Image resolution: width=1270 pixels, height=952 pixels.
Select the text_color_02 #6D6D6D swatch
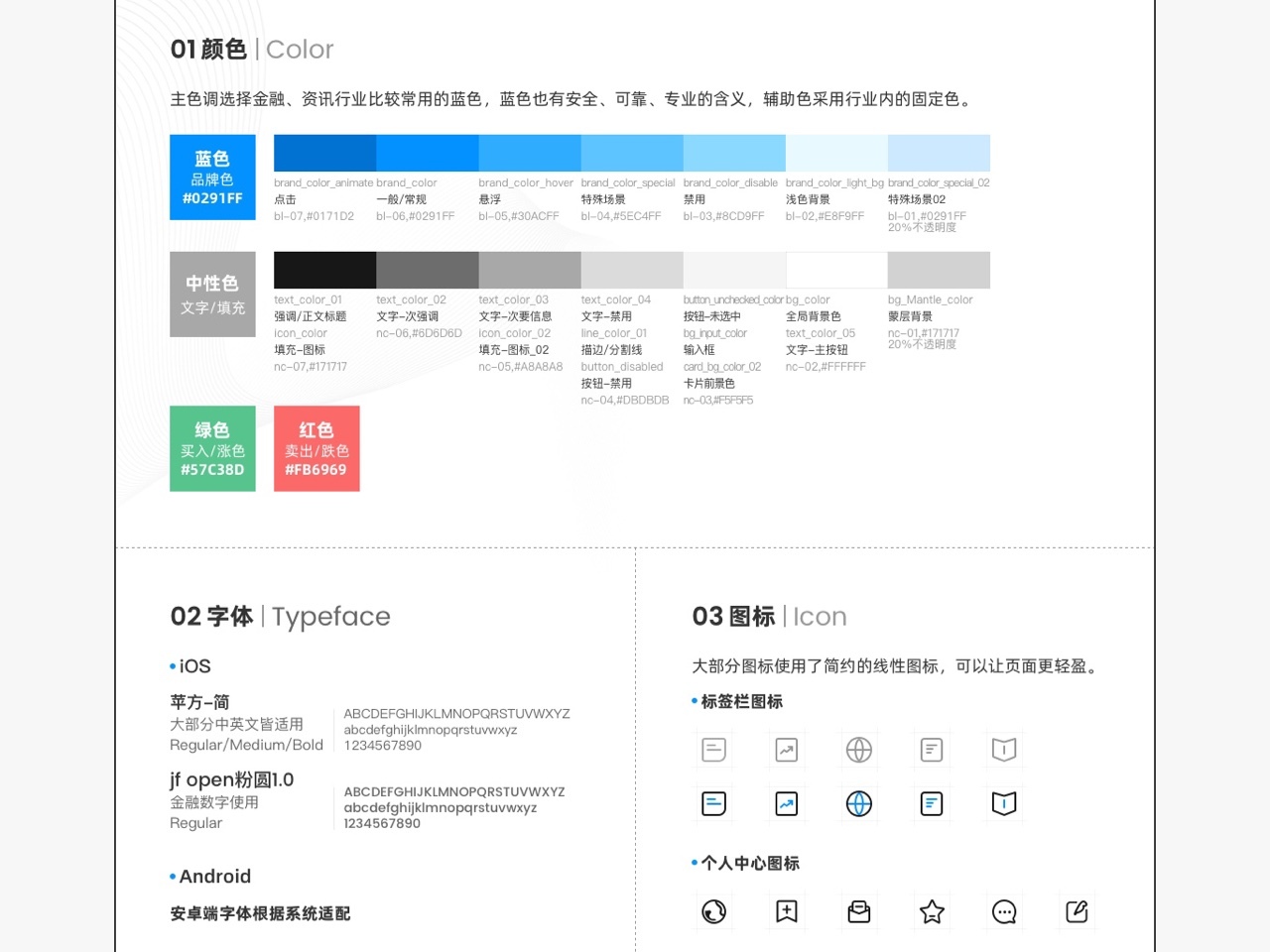point(428,270)
